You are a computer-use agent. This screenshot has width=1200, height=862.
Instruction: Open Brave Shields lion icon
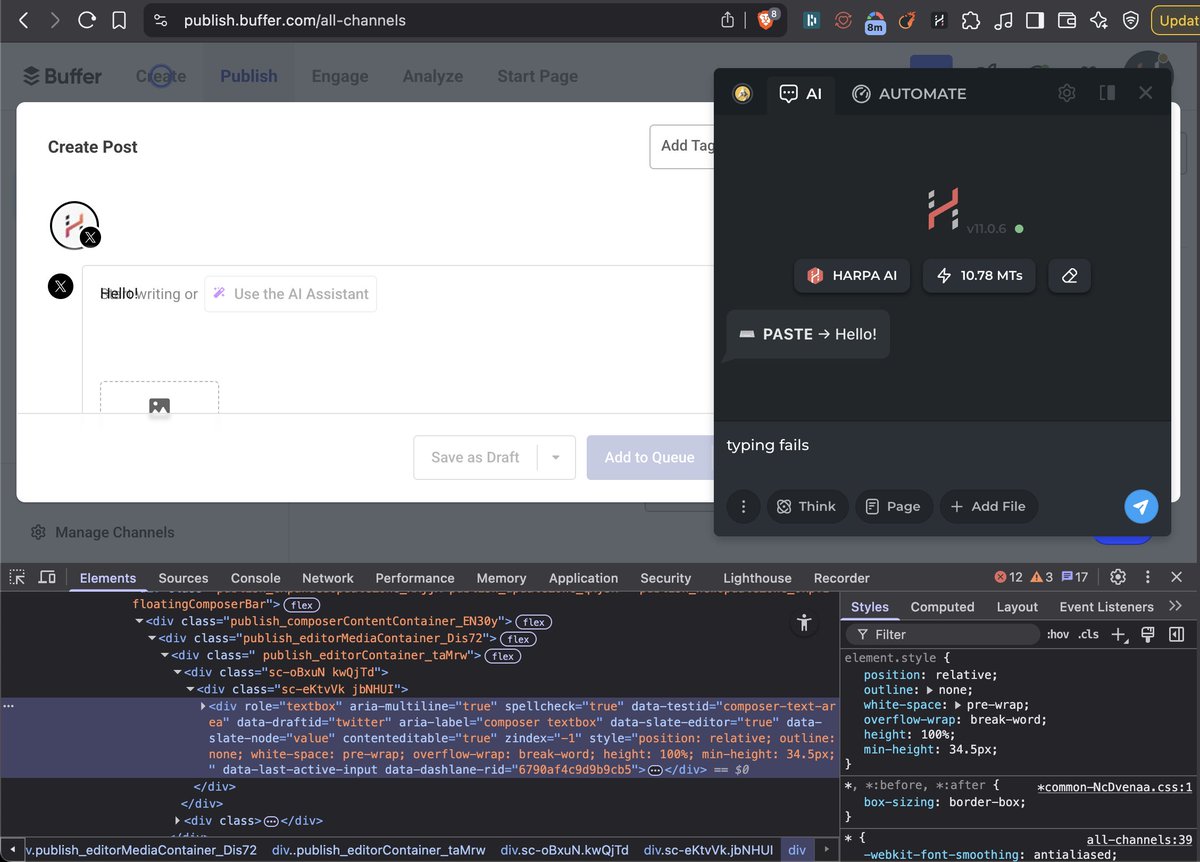(767, 20)
